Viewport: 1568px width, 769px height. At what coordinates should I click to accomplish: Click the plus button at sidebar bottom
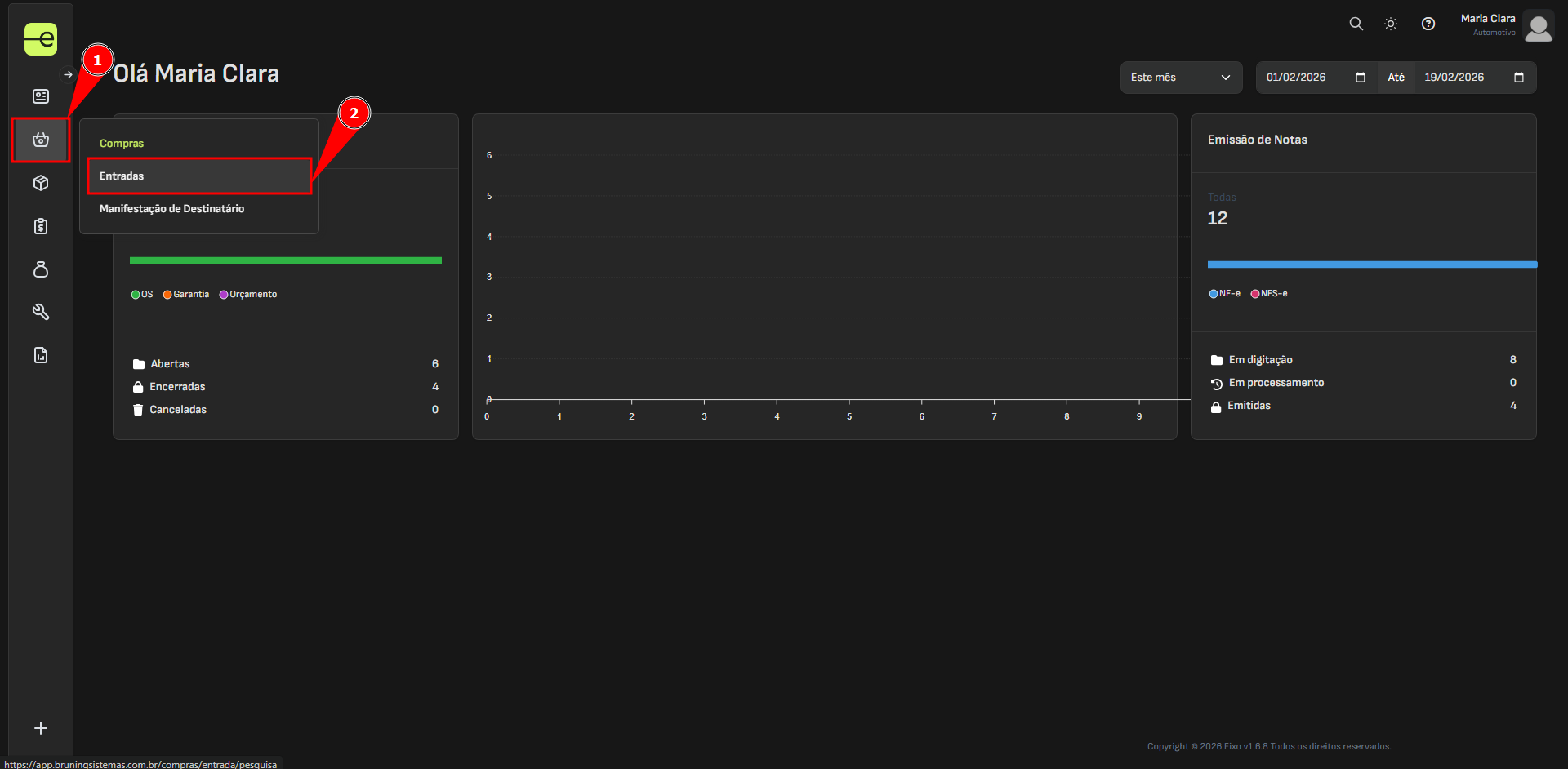pyautogui.click(x=40, y=728)
